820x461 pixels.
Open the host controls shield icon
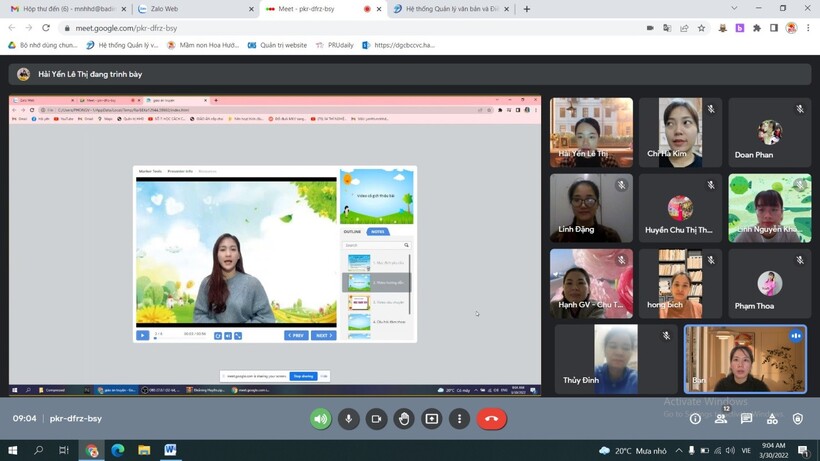(x=797, y=419)
